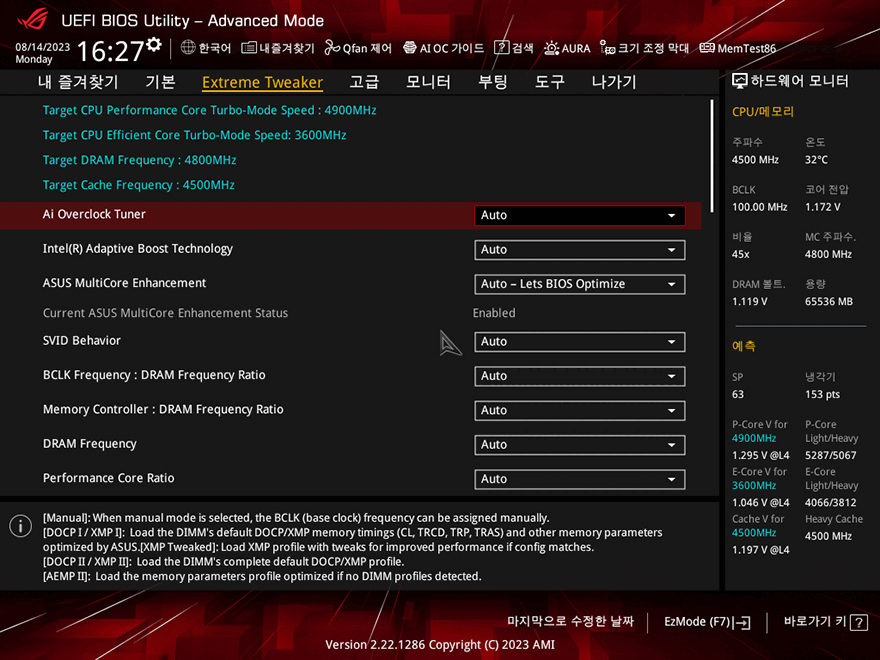
Task: Click 크기 조정 막대 button
Action: point(644,48)
